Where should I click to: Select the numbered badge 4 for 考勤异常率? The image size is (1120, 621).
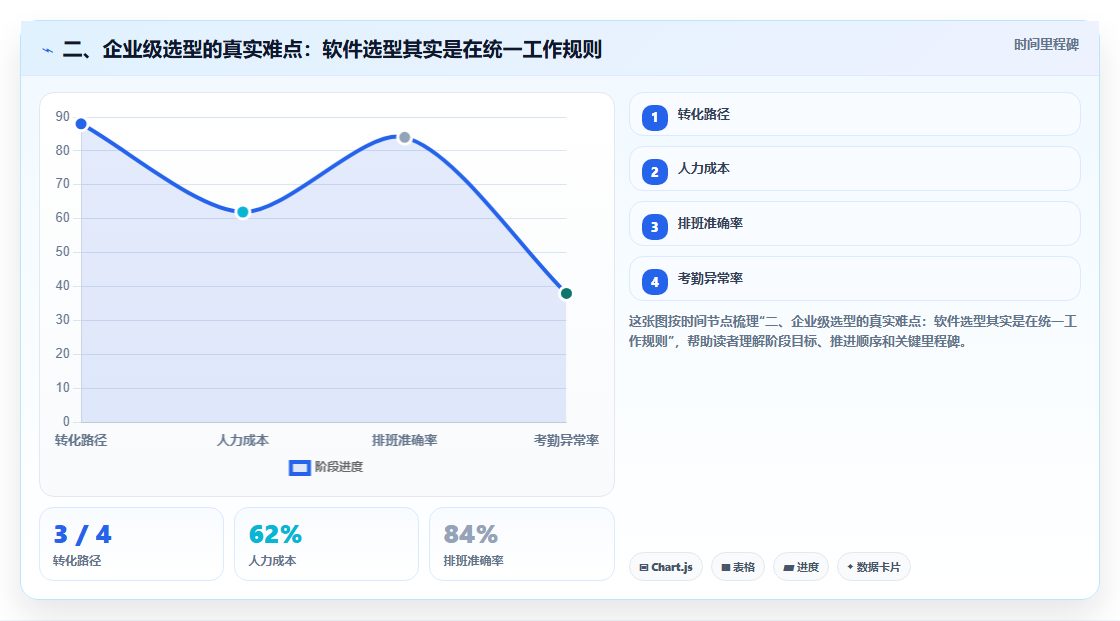click(x=654, y=282)
